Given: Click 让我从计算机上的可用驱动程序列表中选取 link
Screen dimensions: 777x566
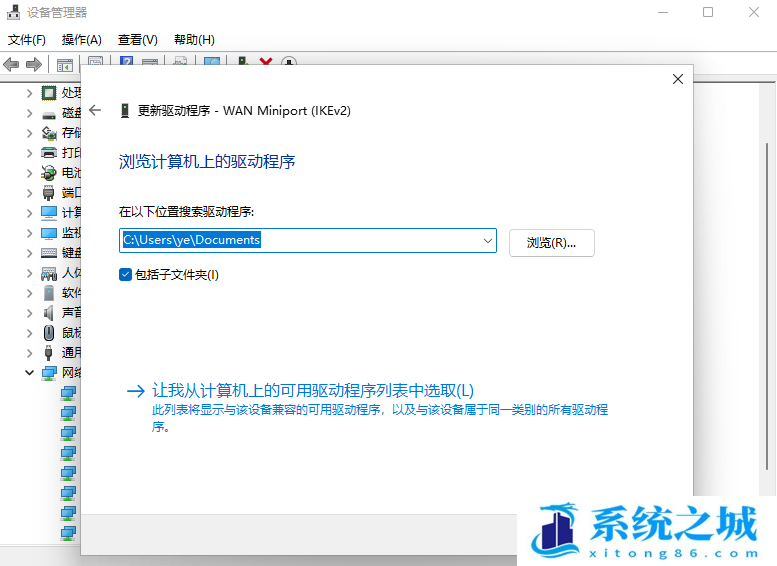Looking at the screenshot, I should click(x=312, y=390).
